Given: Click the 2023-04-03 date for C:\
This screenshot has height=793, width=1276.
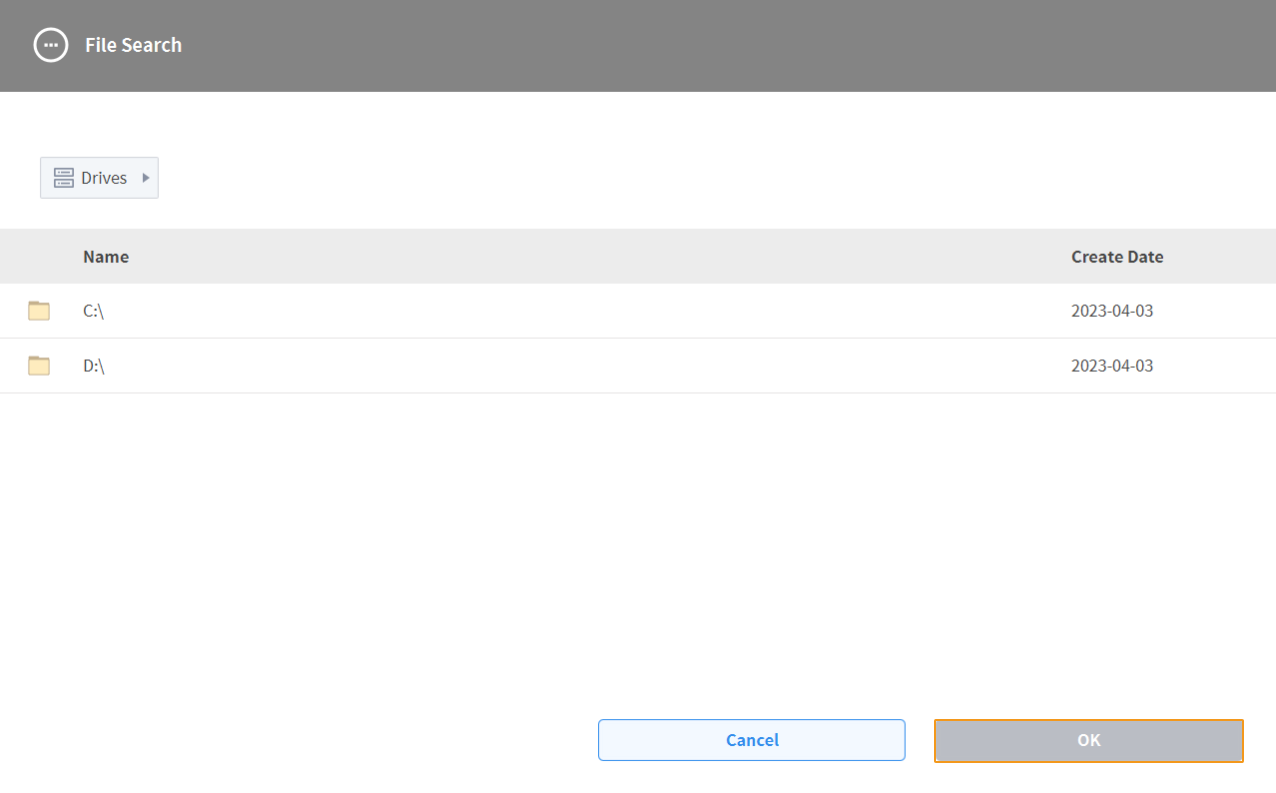Looking at the screenshot, I should tap(1112, 310).
